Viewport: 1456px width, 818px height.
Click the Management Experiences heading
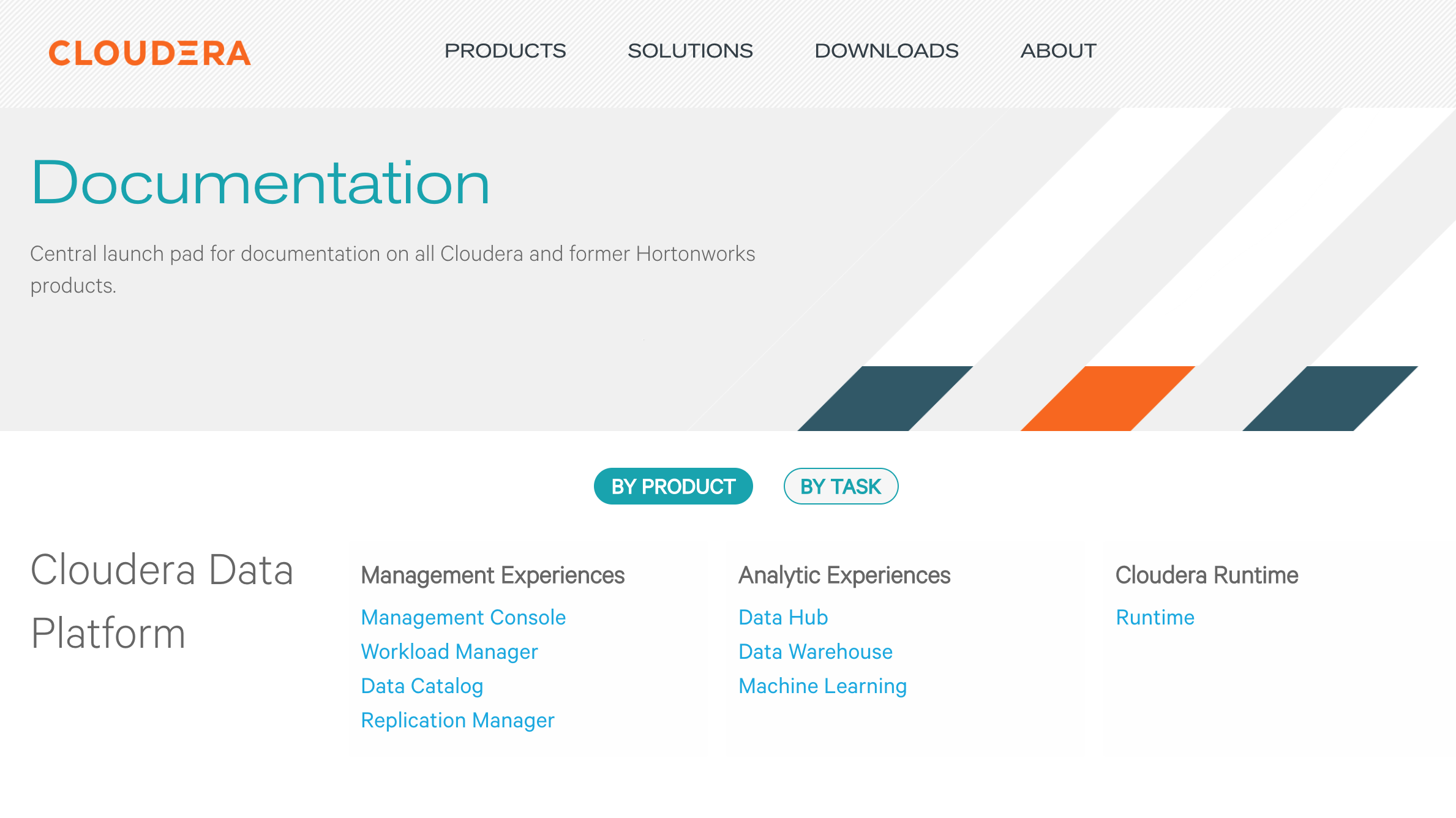pos(493,575)
